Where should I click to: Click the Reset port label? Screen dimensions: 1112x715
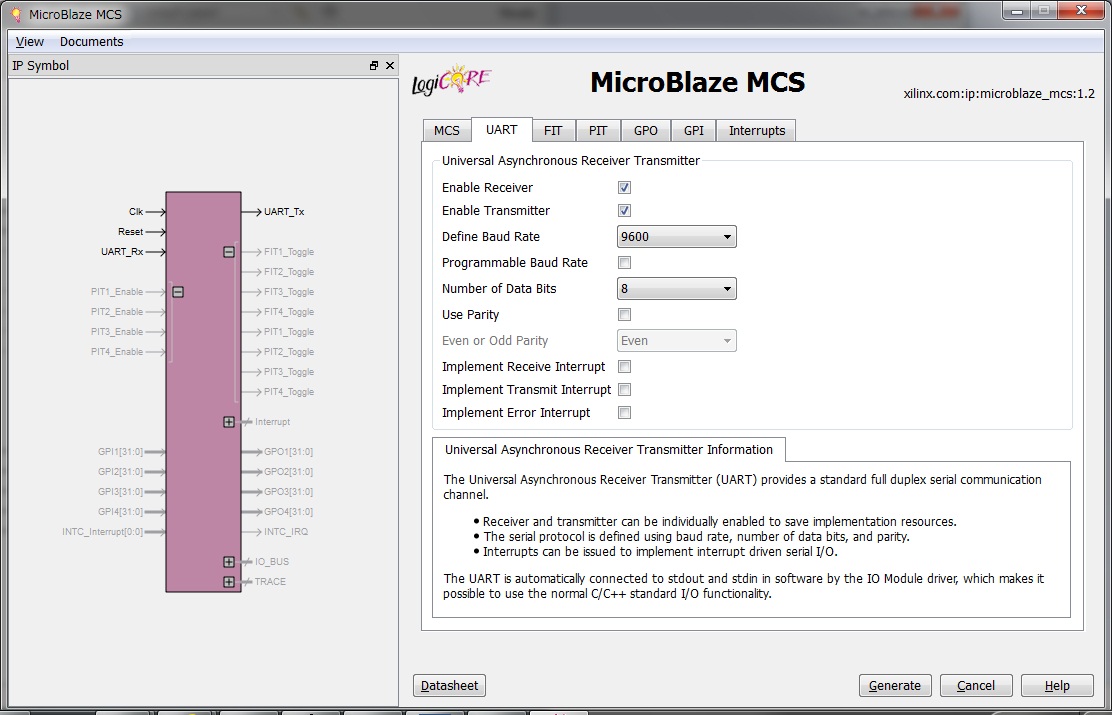(x=130, y=232)
